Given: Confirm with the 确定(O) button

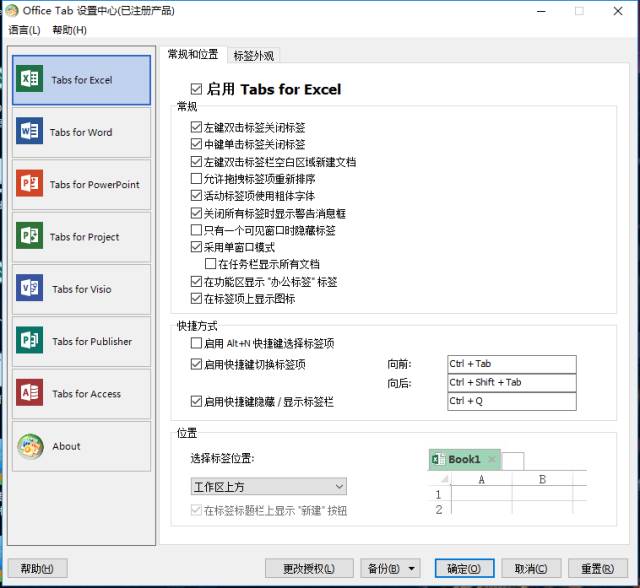Looking at the screenshot, I should click(x=464, y=568).
